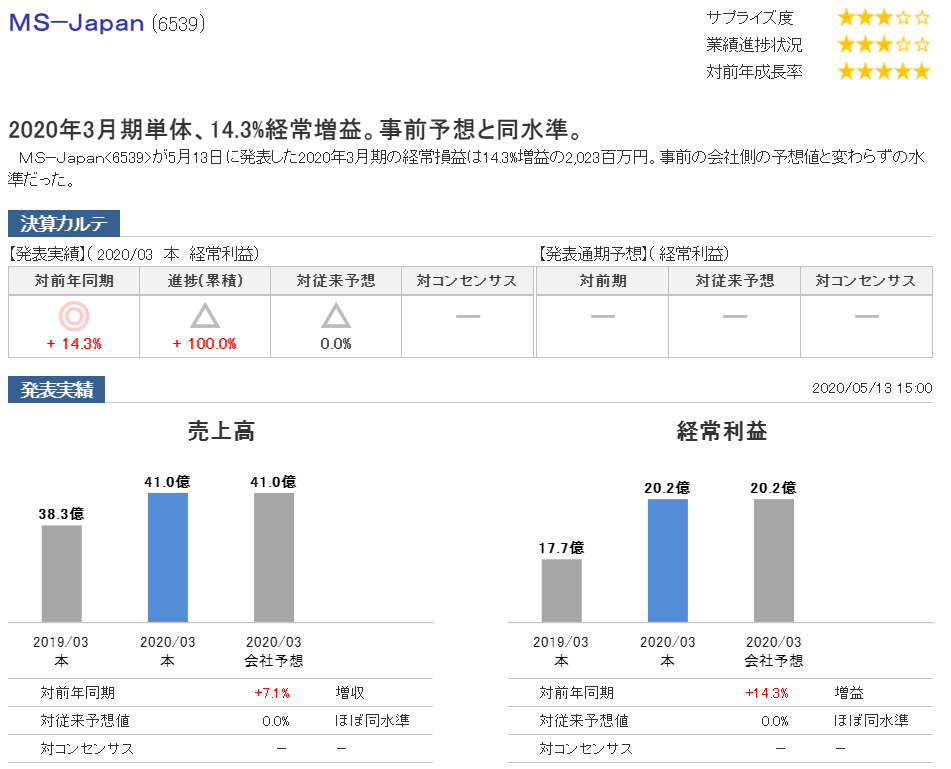Image resolution: width=951 pixels, height=769 pixels.
Task: Click the +14.3% value in profit table
Action: click(767, 693)
